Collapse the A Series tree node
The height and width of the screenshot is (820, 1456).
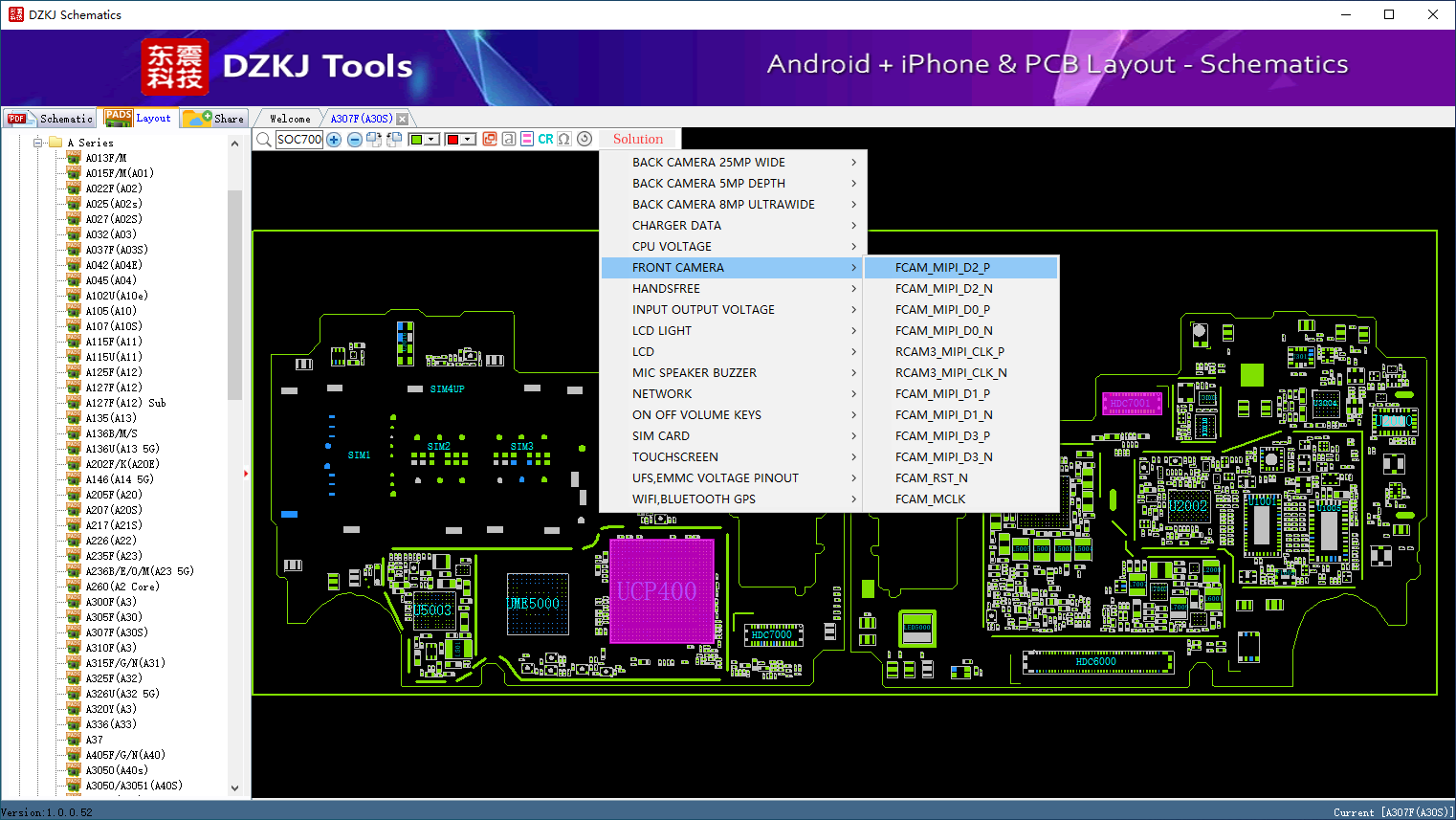click(x=38, y=143)
